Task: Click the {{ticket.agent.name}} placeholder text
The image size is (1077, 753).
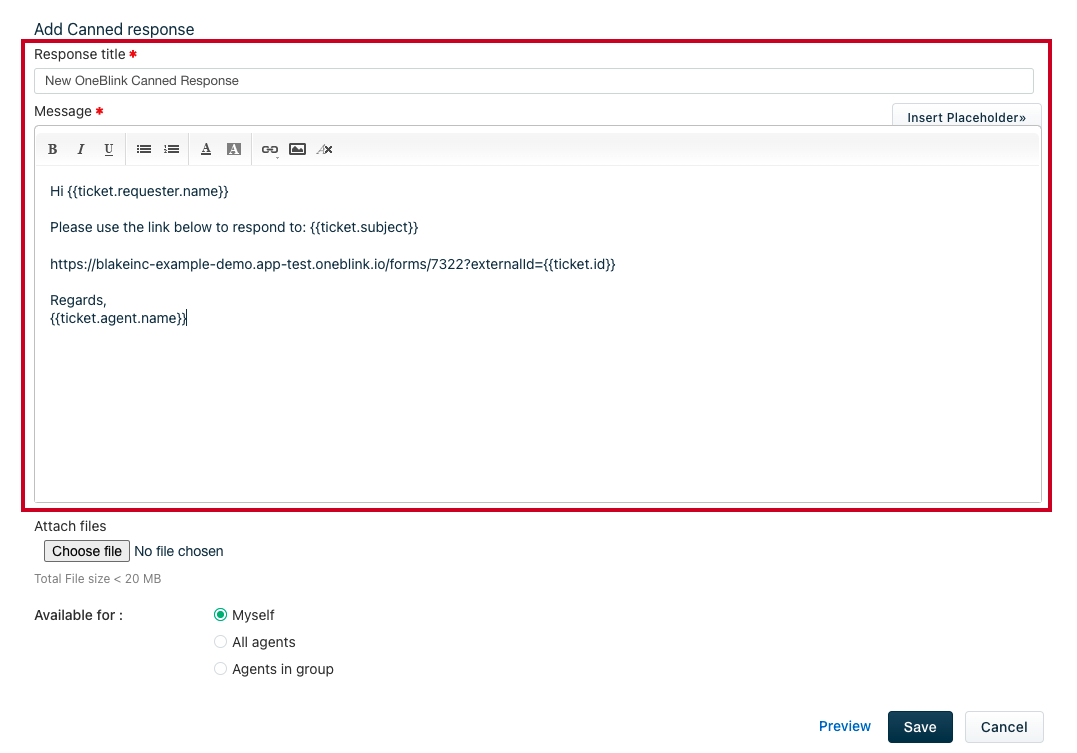Action: (x=118, y=318)
